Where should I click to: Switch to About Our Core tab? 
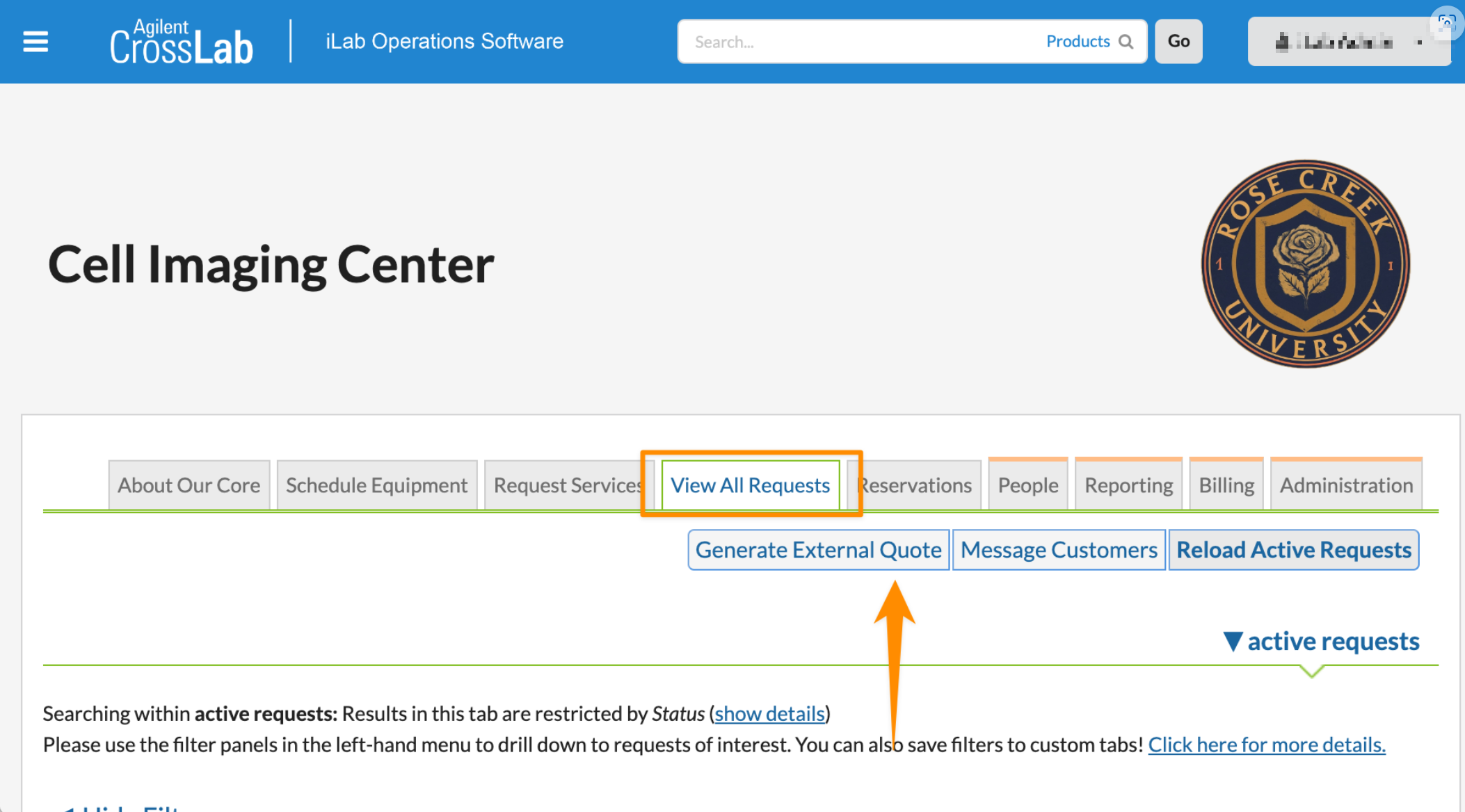[189, 485]
